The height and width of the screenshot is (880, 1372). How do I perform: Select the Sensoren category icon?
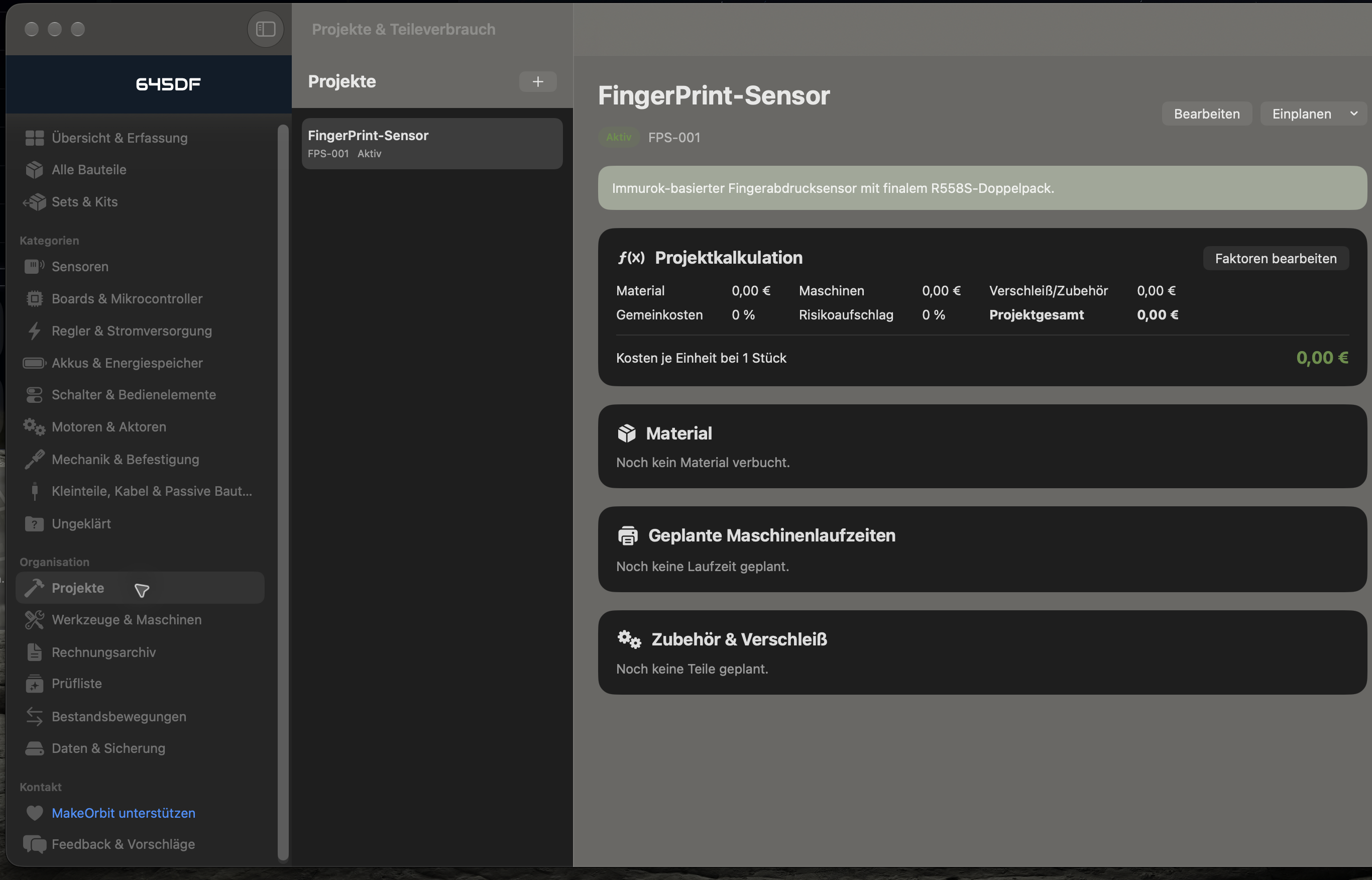pos(34,266)
